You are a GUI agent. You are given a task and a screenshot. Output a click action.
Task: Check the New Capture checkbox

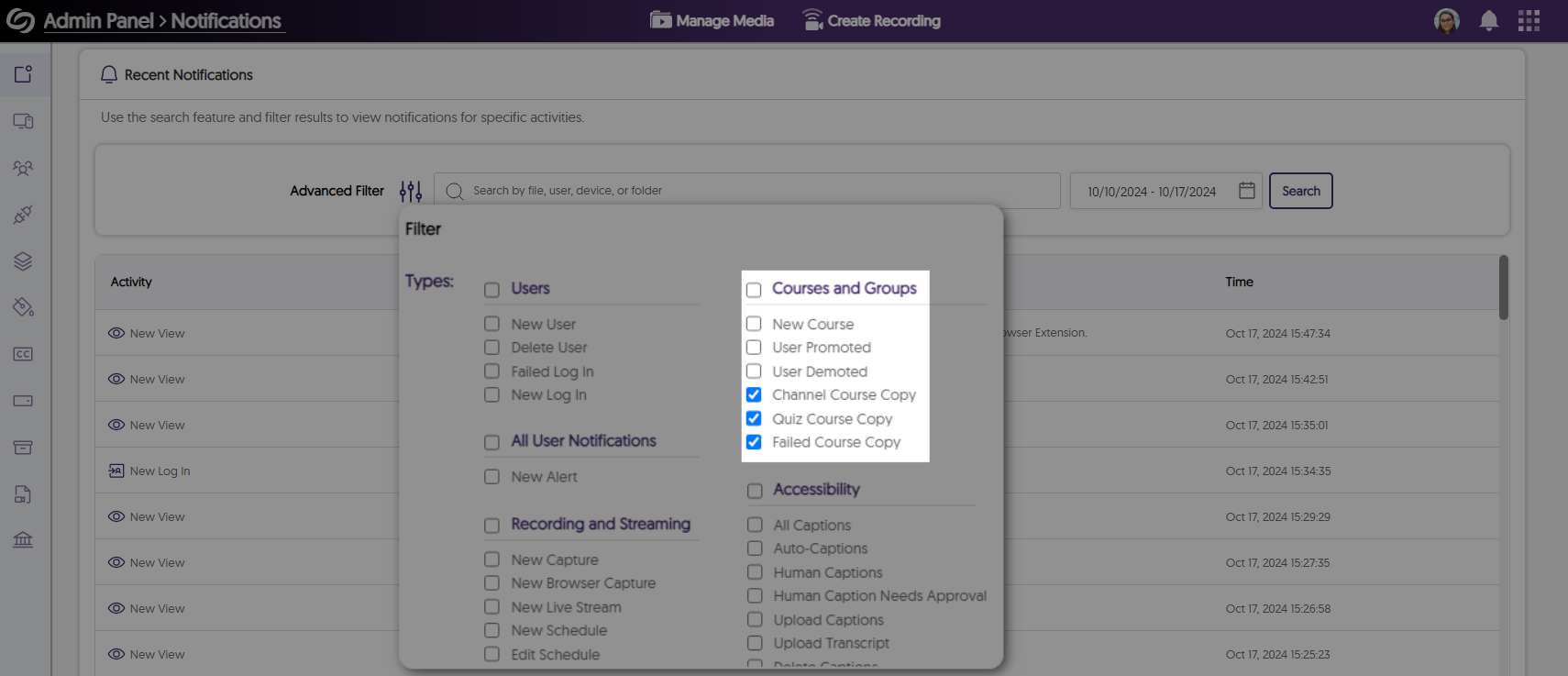point(492,560)
